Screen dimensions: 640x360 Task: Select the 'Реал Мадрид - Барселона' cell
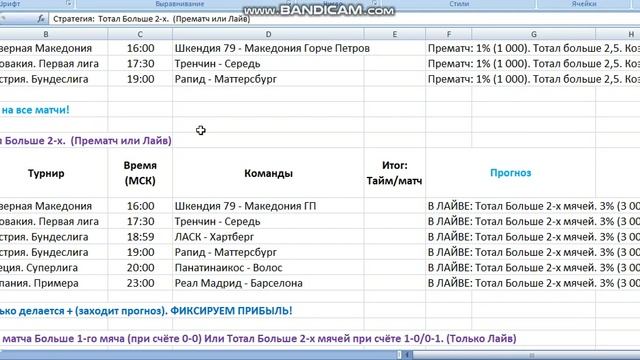[x=268, y=283]
